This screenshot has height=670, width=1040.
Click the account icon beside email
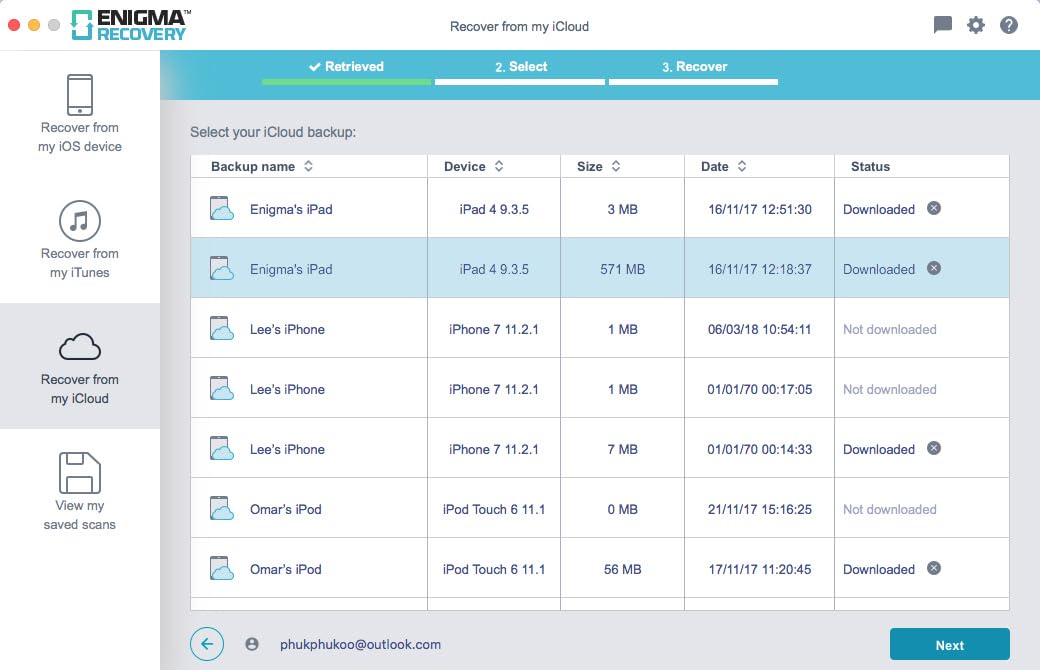click(x=252, y=645)
